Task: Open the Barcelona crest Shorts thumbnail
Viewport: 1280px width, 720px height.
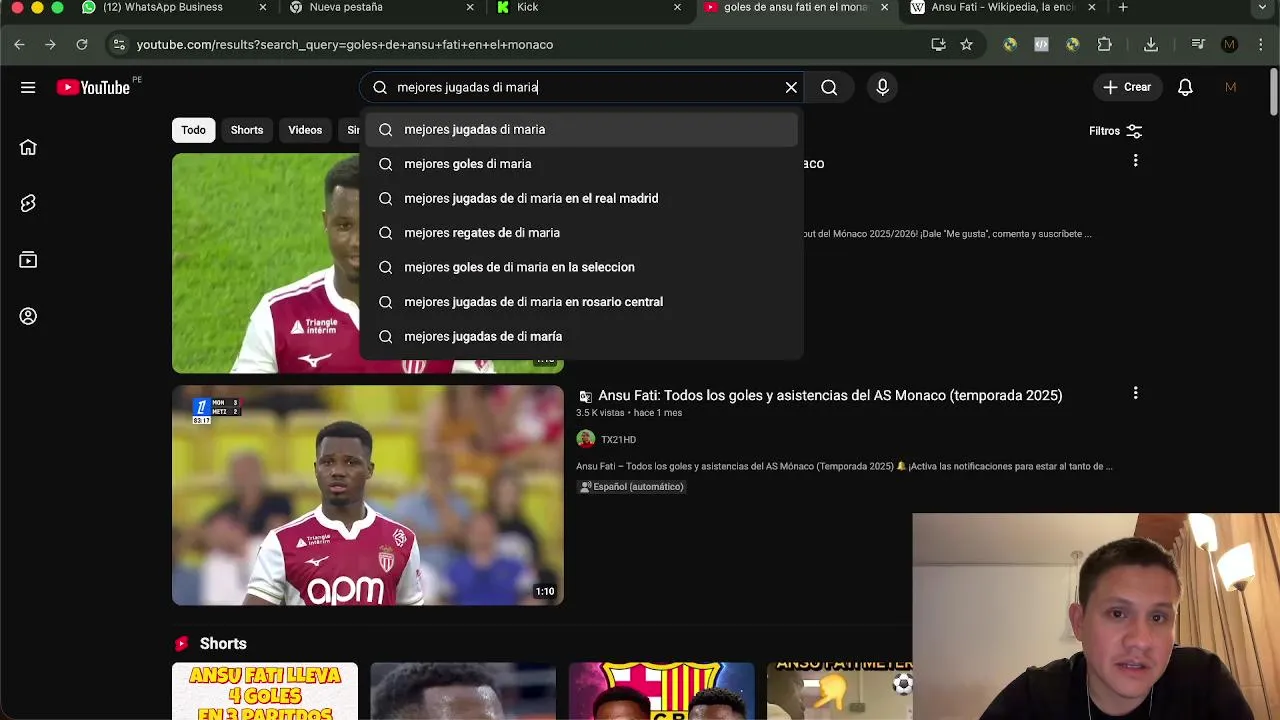Action: coord(662,691)
